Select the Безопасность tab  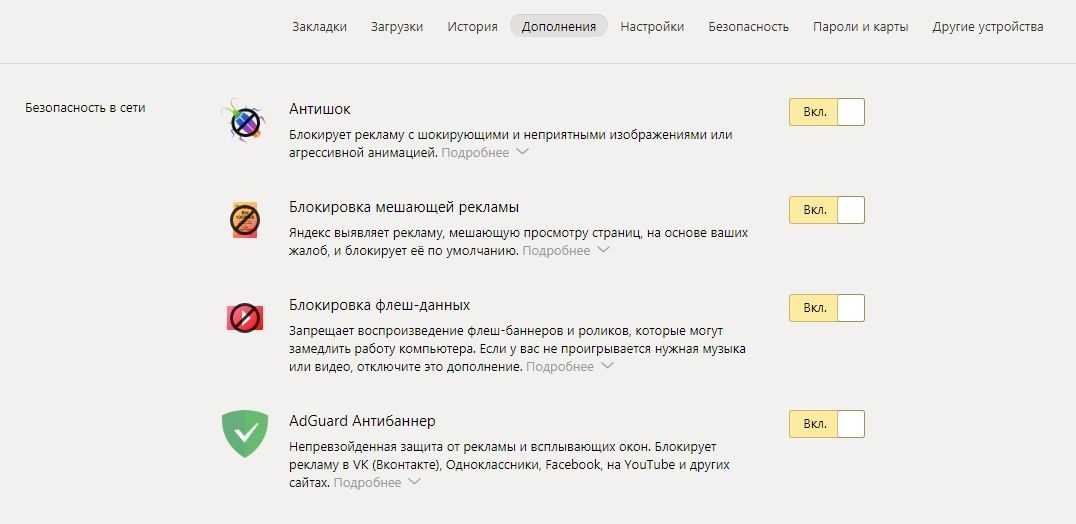click(748, 27)
